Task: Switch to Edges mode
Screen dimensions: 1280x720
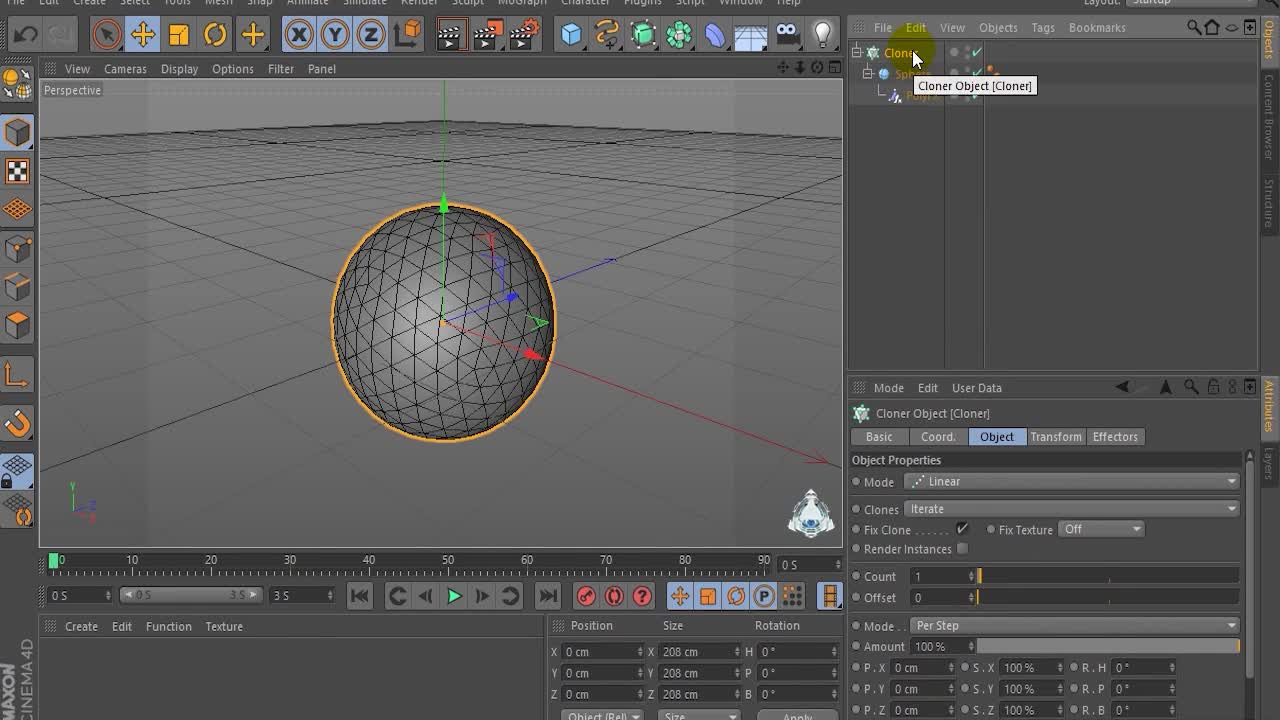Action: tap(18, 287)
